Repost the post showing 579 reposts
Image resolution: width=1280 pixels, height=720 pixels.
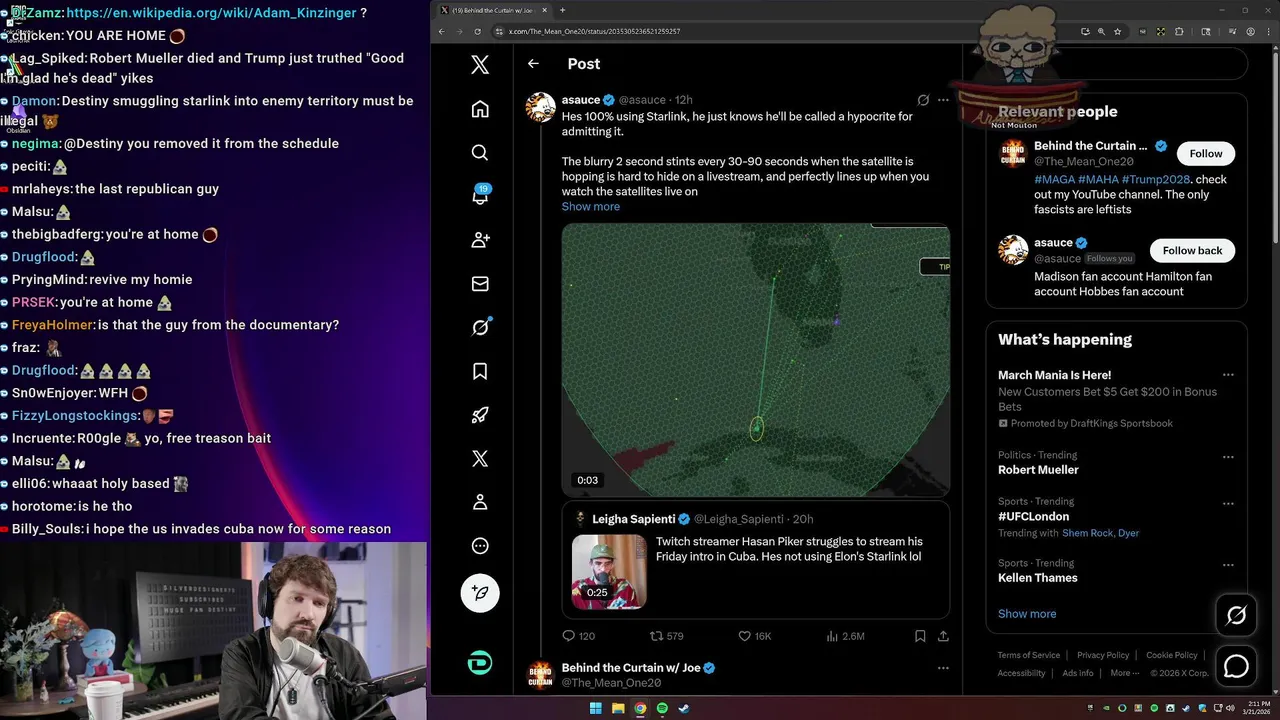(667, 636)
